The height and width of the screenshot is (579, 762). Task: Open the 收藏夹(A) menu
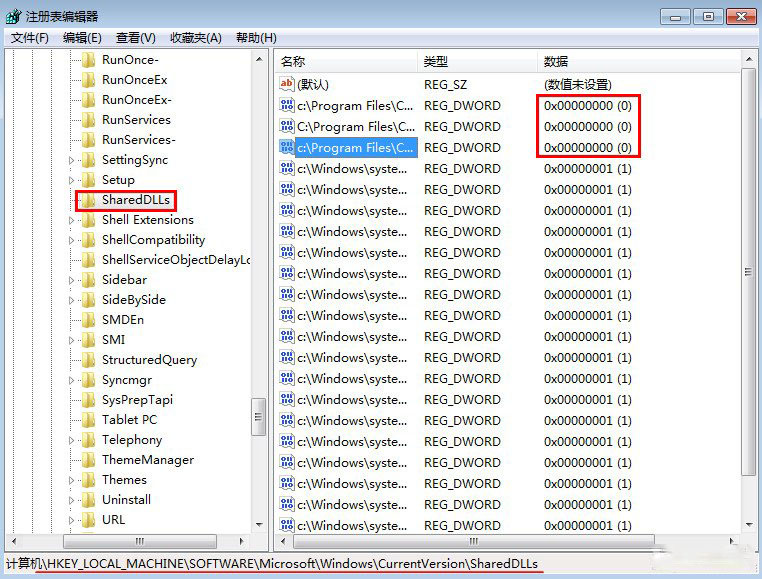click(x=195, y=38)
